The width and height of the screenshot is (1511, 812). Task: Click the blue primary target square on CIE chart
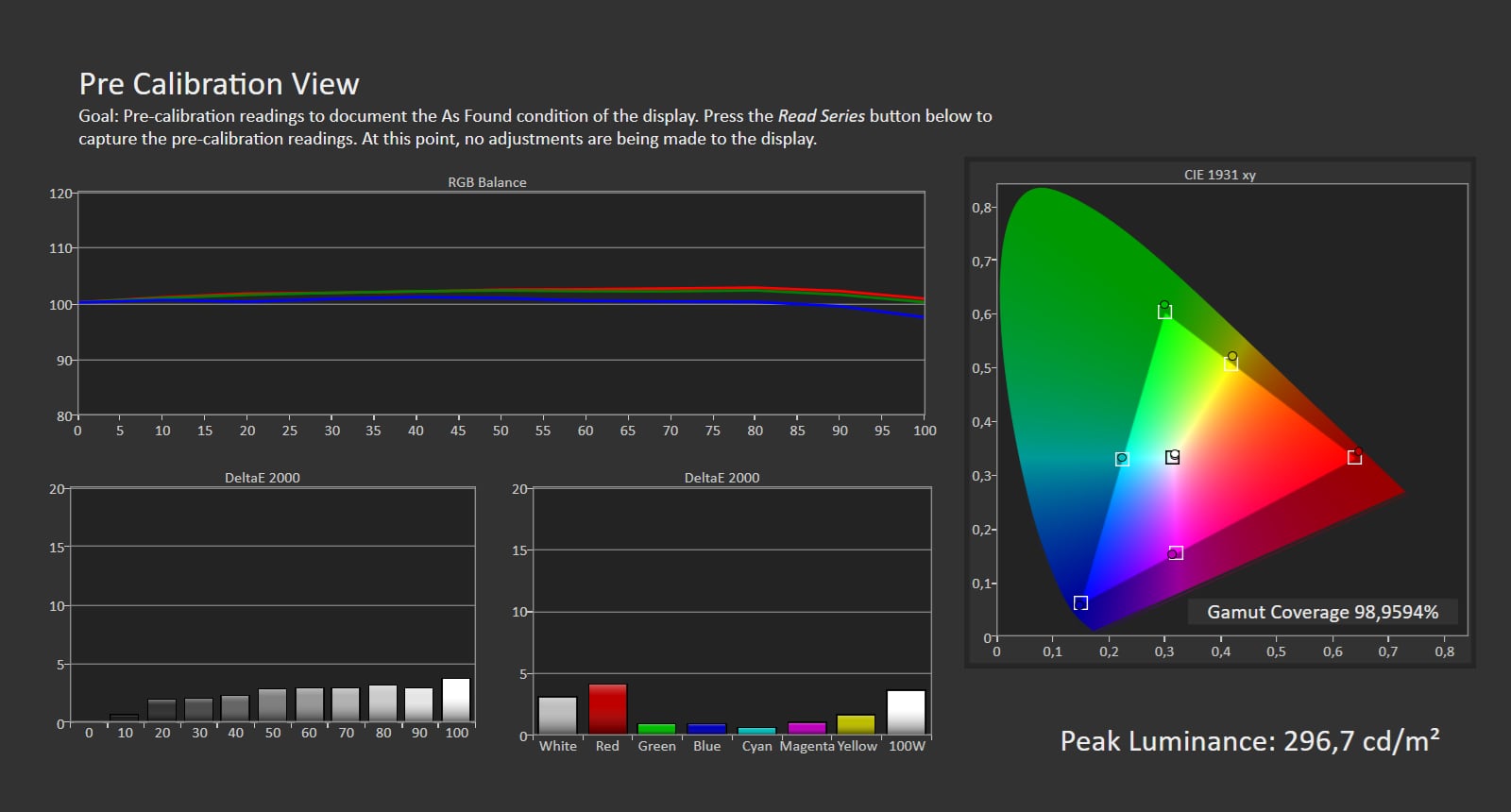click(x=1080, y=602)
